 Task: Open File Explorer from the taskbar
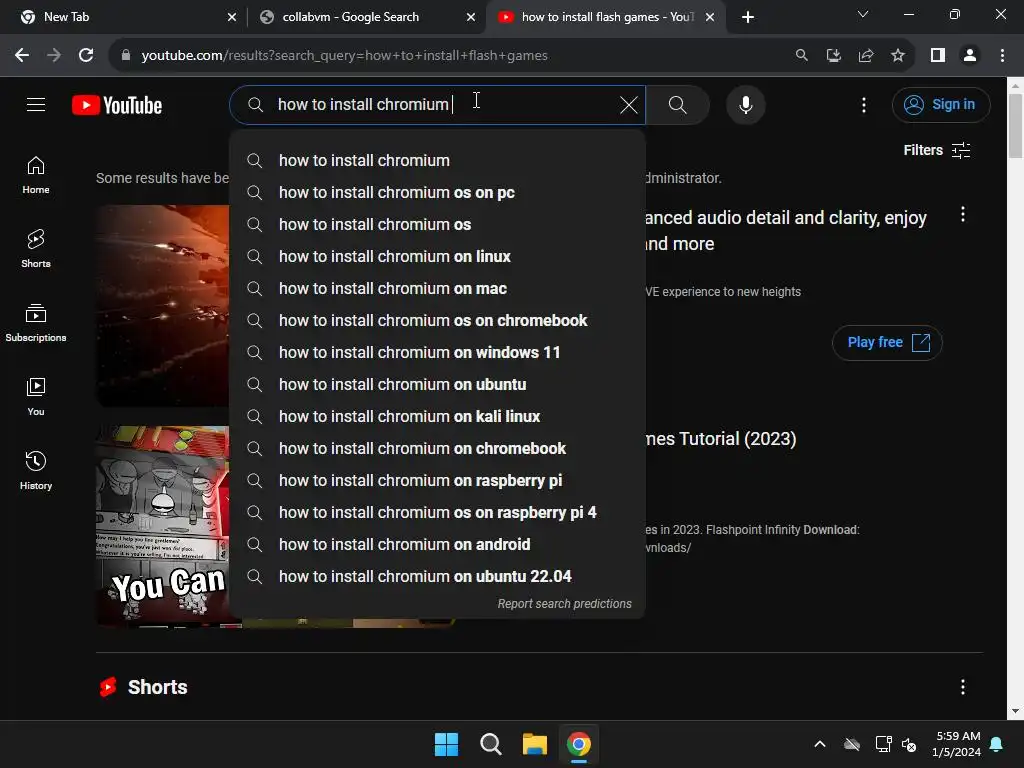click(534, 744)
